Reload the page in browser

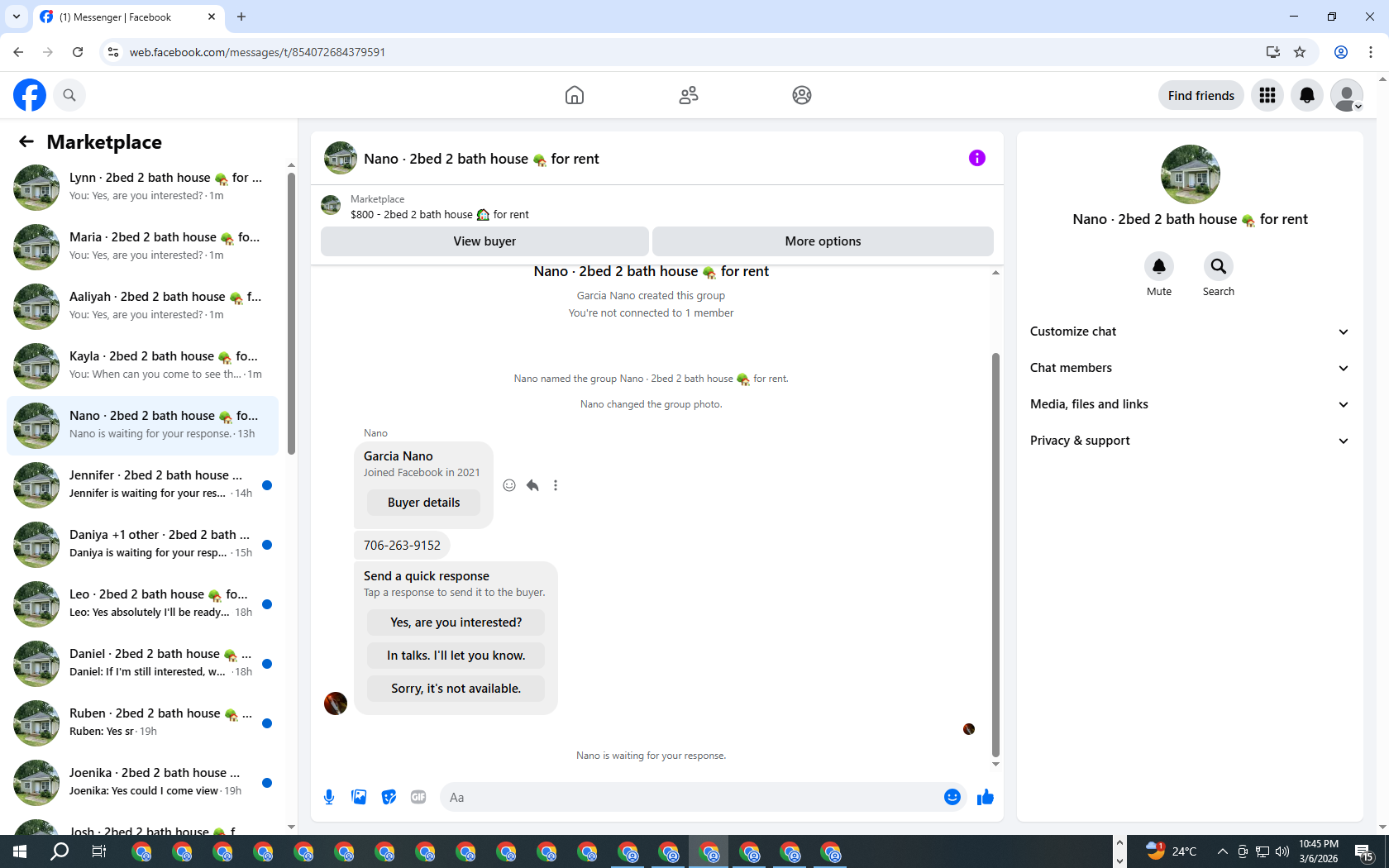78,52
